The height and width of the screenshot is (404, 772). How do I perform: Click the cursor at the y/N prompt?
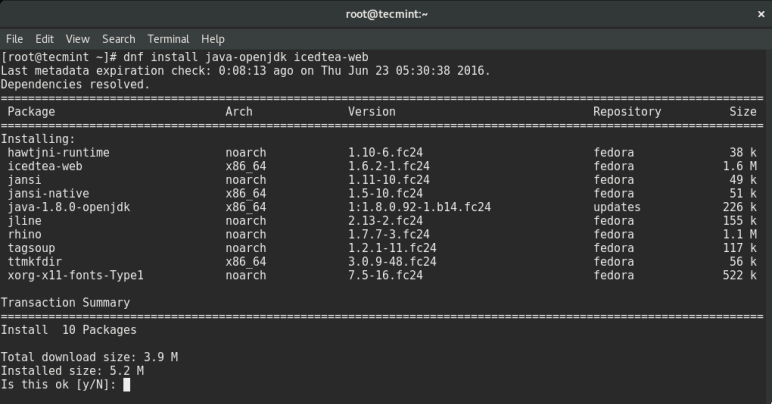[127, 385]
